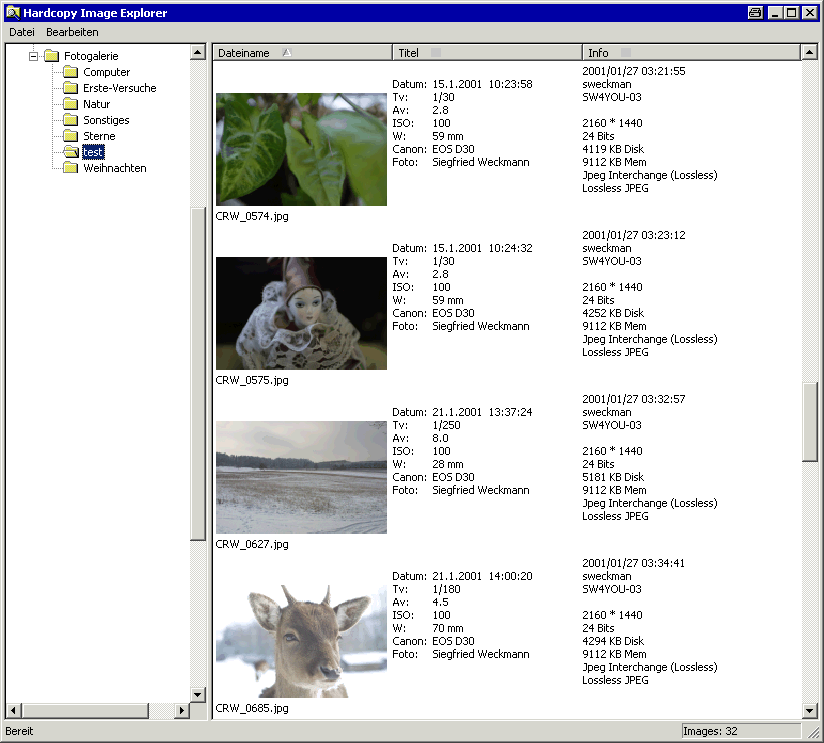
Task: Click the Natur folder icon
Action: 70,104
